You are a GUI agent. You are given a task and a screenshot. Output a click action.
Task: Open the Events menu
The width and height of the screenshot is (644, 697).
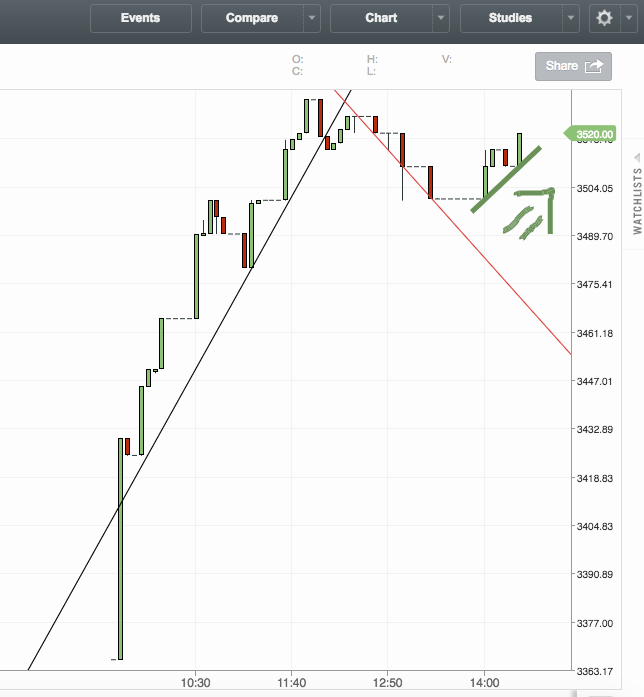140,18
